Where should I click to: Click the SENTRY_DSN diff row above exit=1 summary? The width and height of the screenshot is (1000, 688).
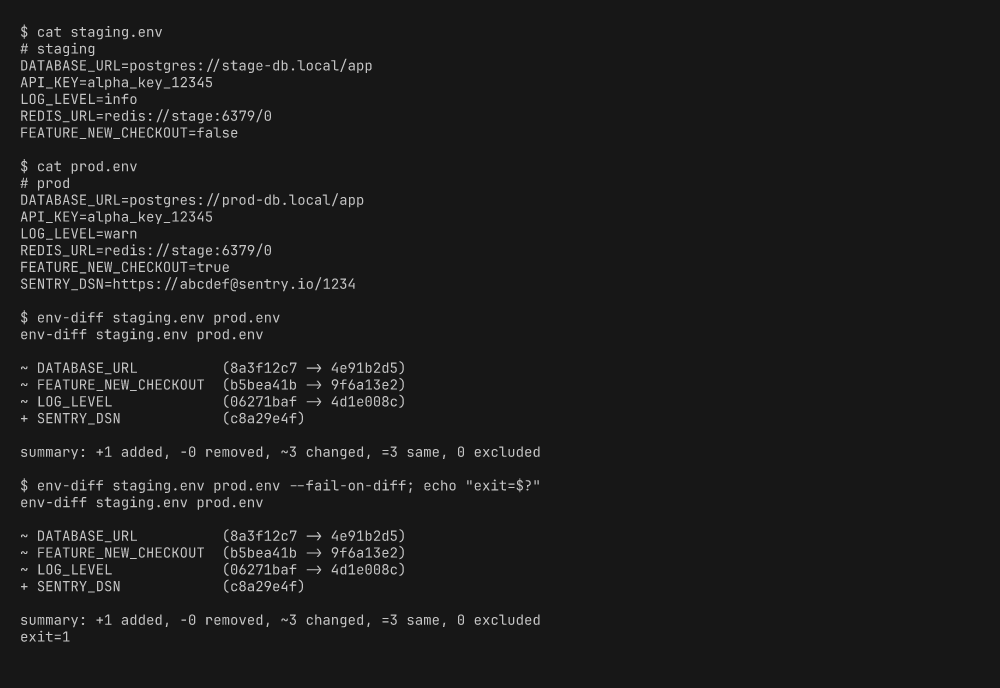[x=162, y=587]
